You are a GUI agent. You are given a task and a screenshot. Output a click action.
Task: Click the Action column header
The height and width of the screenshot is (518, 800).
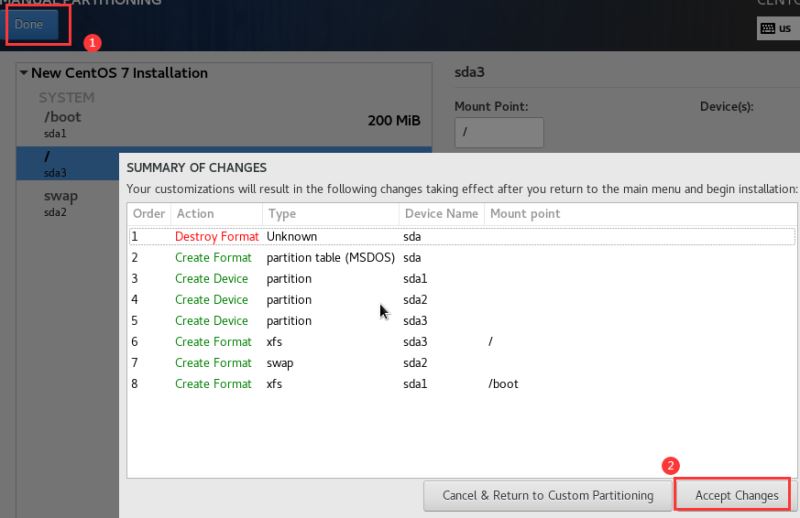(x=195, y=214)
